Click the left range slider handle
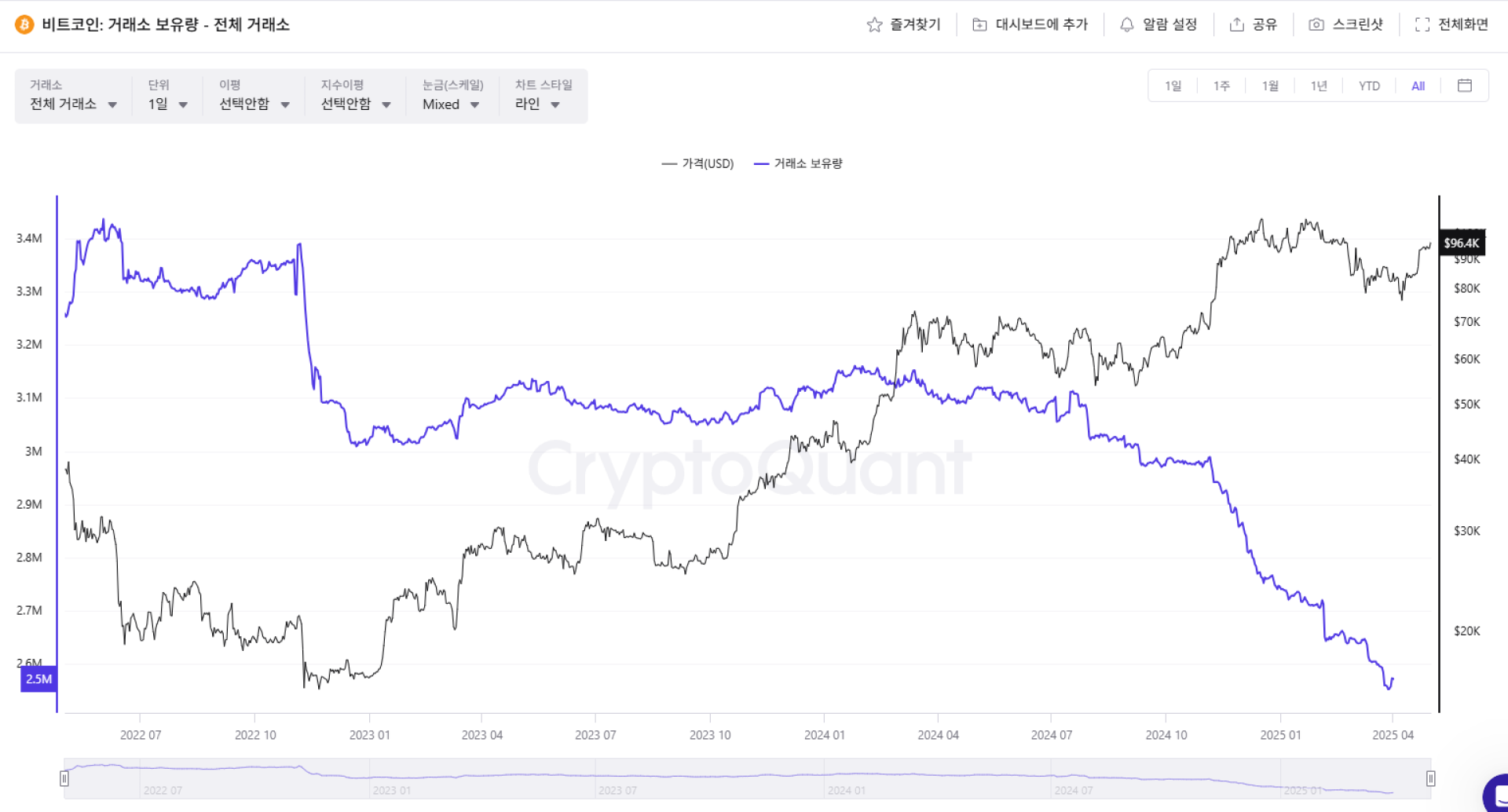The width and height of the screenshot is (1508, 812). pyautogui.click(x=64, y=778)
